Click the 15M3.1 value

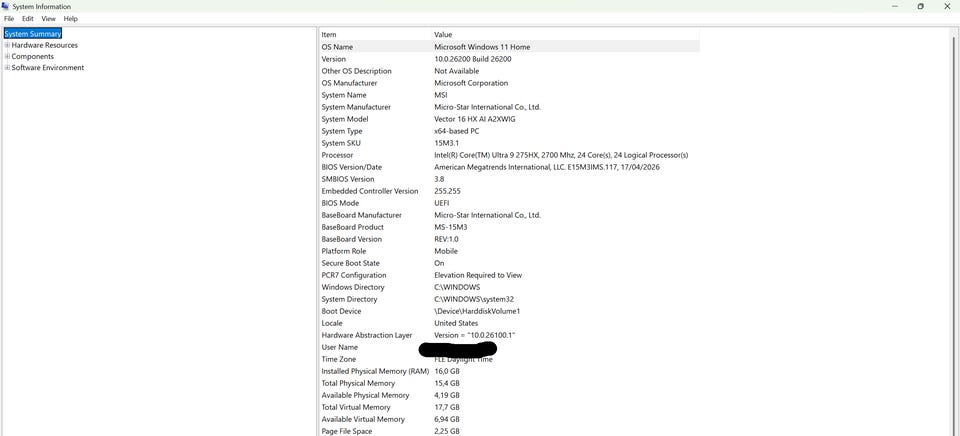pos(446,143)
